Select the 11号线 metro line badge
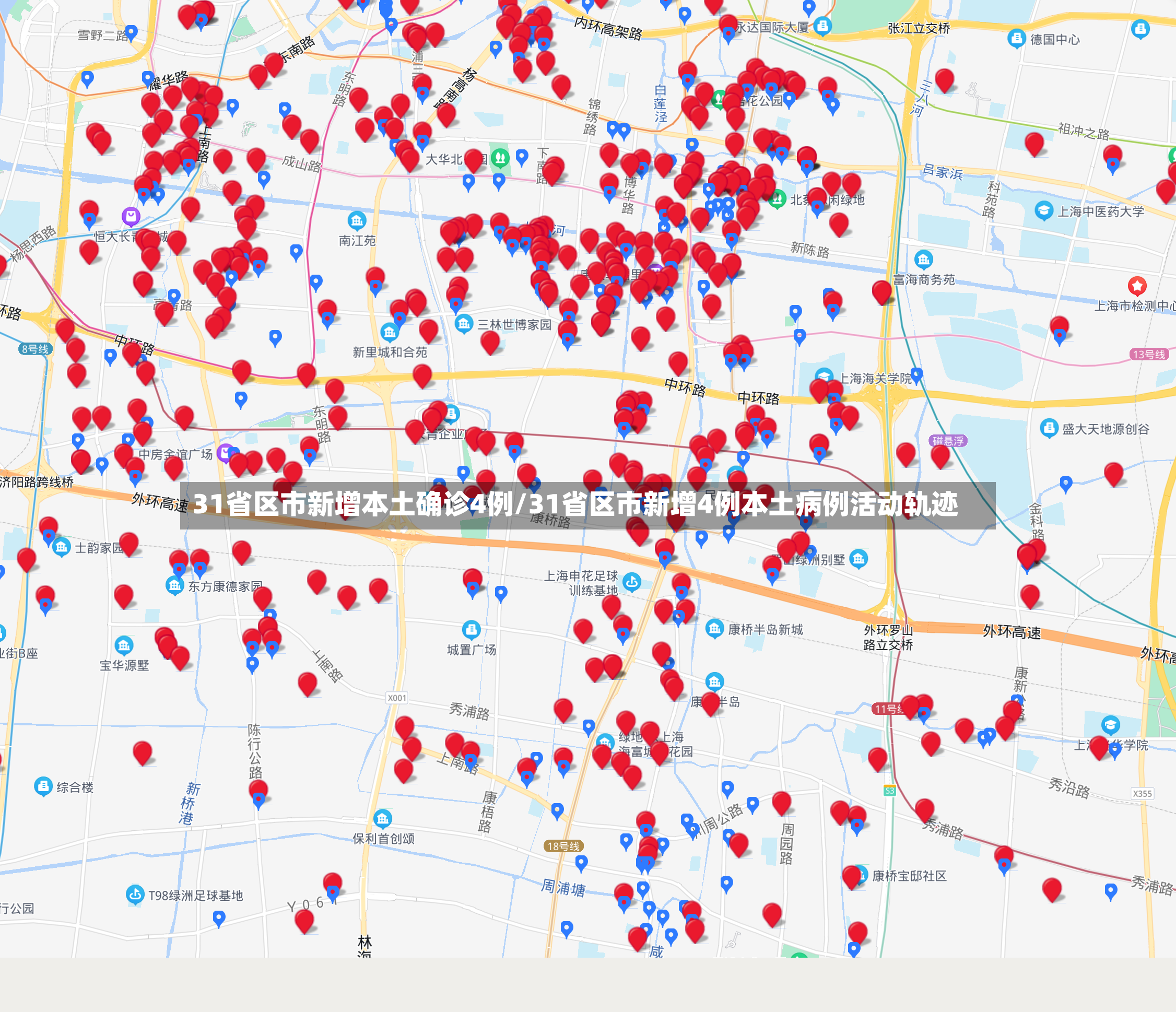Screen dimensions: 1176x1012 click(888, 709)
